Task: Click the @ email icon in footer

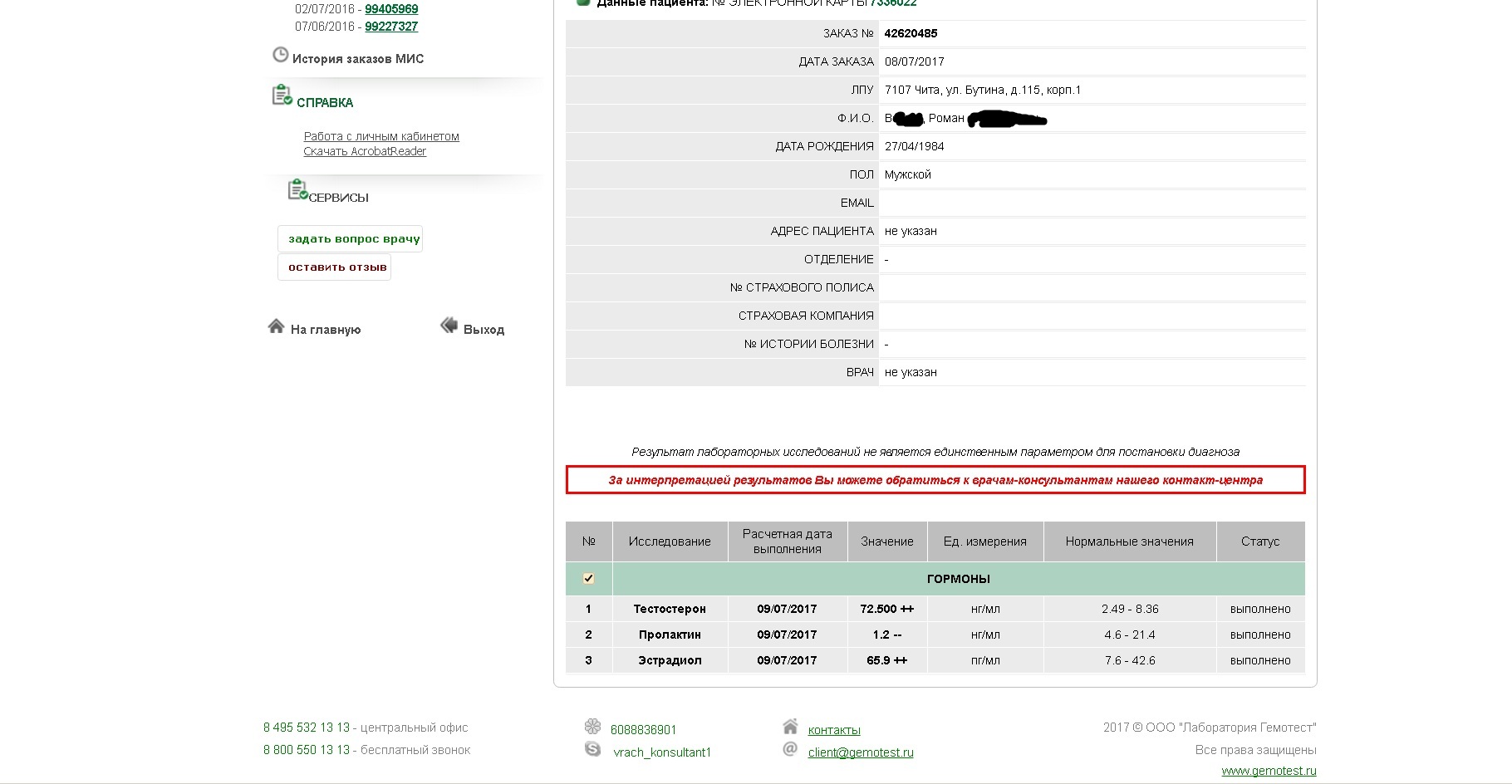Action: (x=790, y=749)
